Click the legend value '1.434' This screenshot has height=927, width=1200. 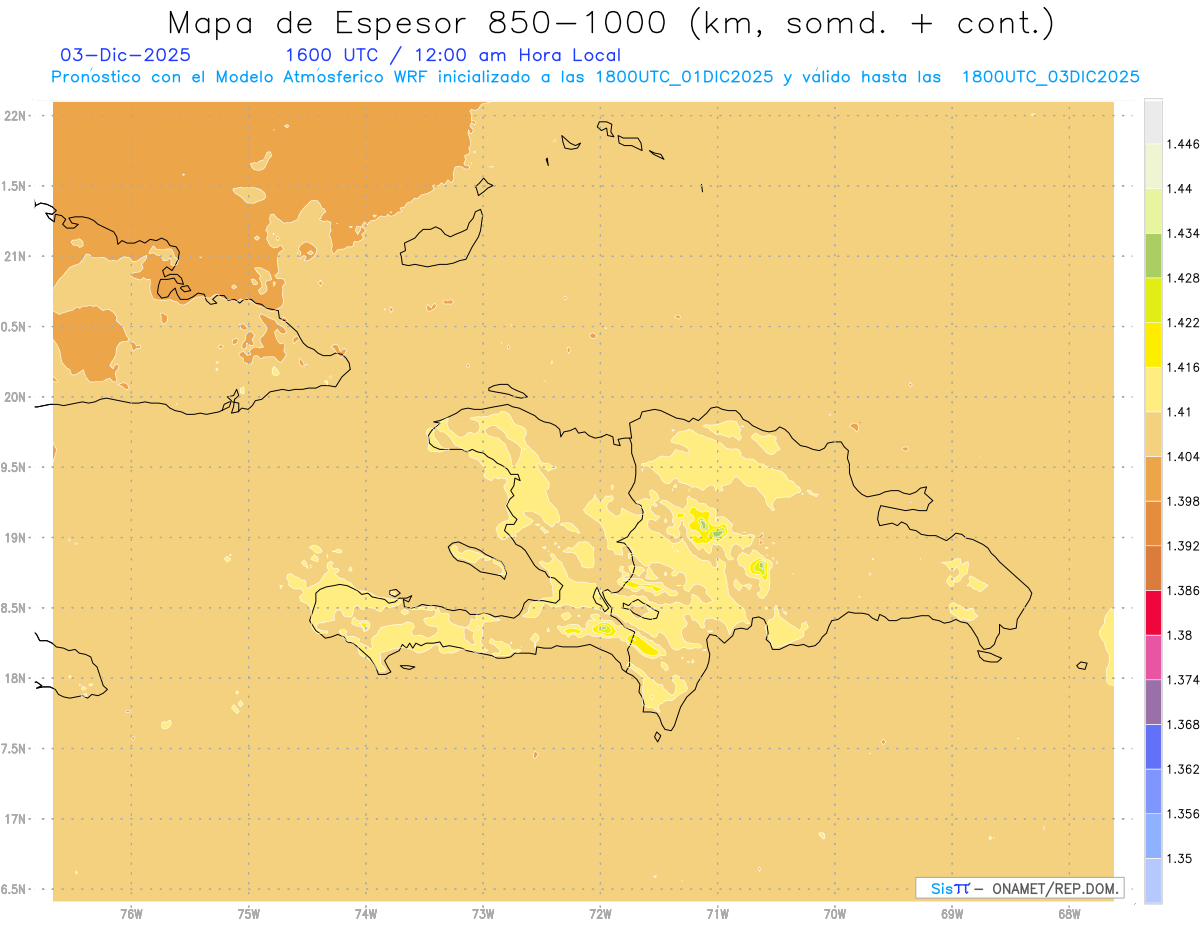click(x=1182, y=233)
